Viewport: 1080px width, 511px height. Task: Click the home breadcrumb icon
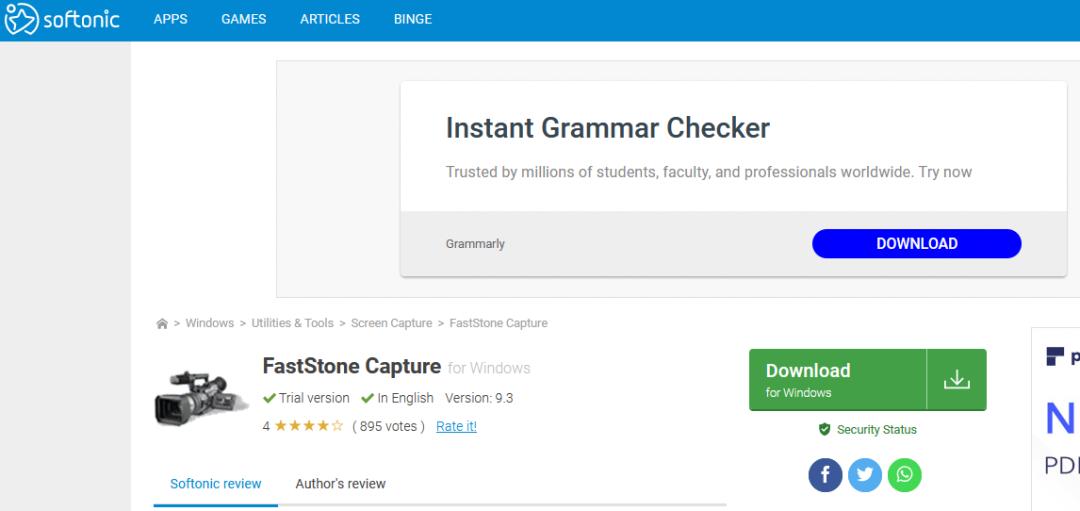(x=162, y=324)
